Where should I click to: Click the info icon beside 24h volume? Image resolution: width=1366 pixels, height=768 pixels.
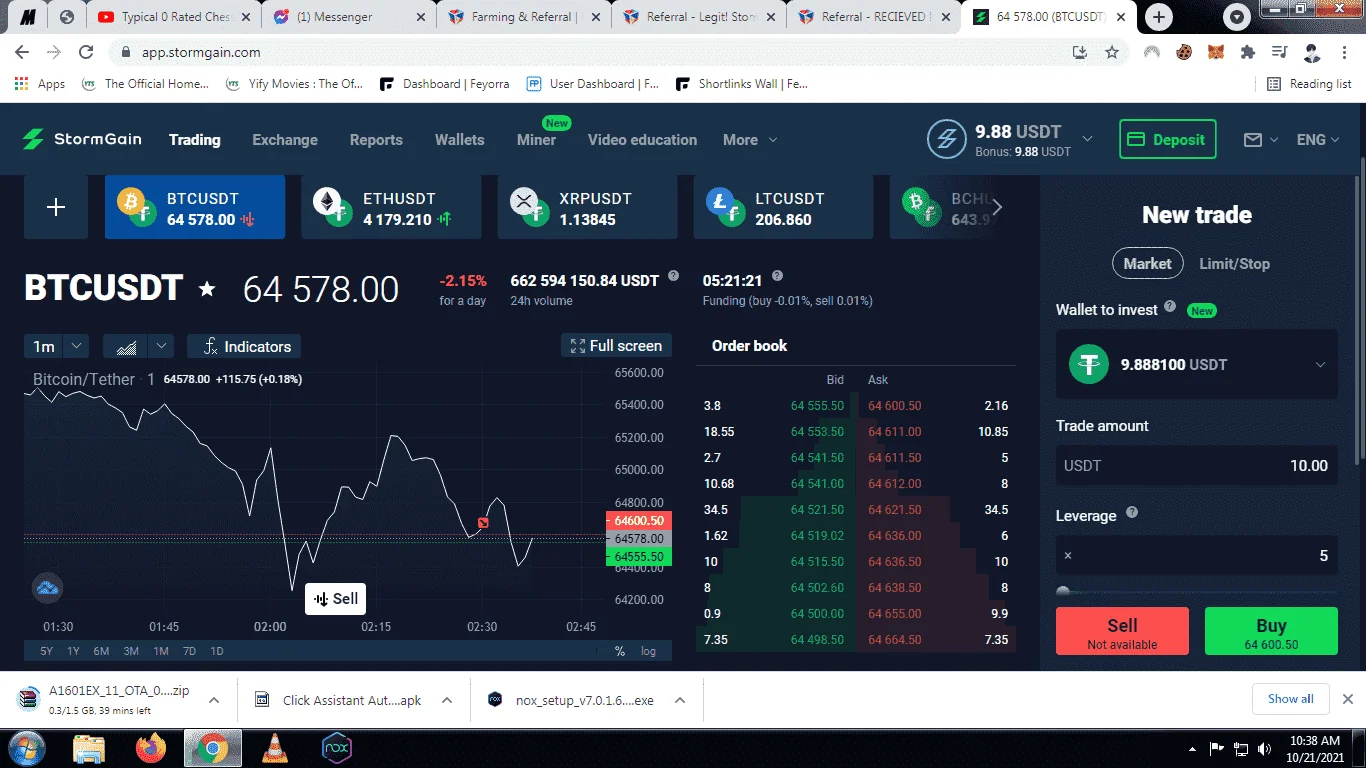coord(673,276)
